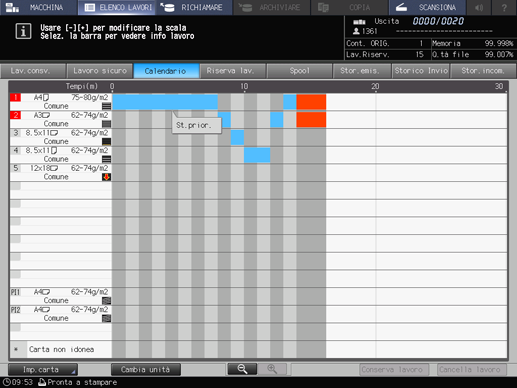Click tray 3 paper level icon
The height and width of the screenshot is (388, 517).
click(x=106, y=141)
